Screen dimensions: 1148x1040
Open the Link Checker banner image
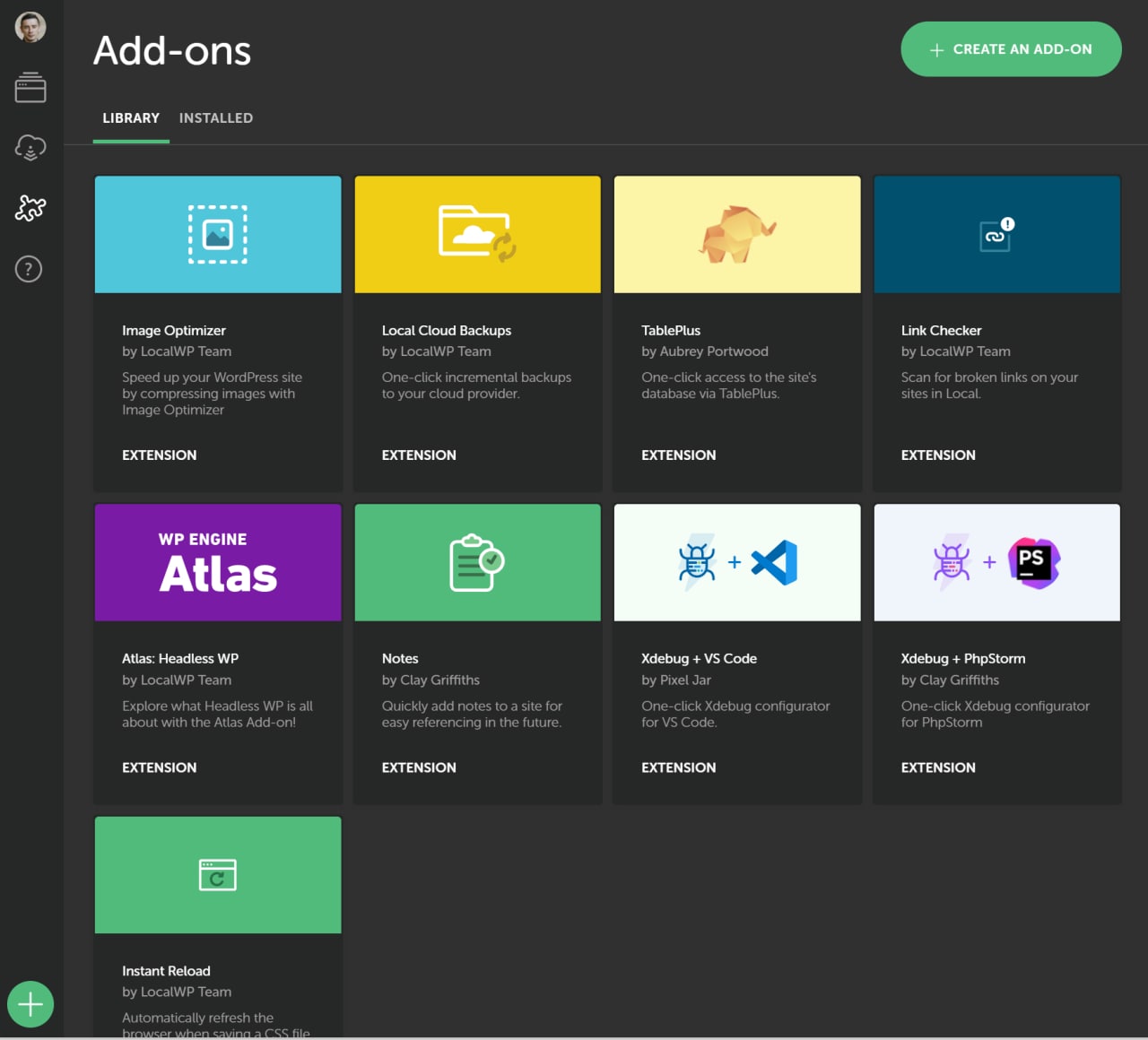click(996, 234)
